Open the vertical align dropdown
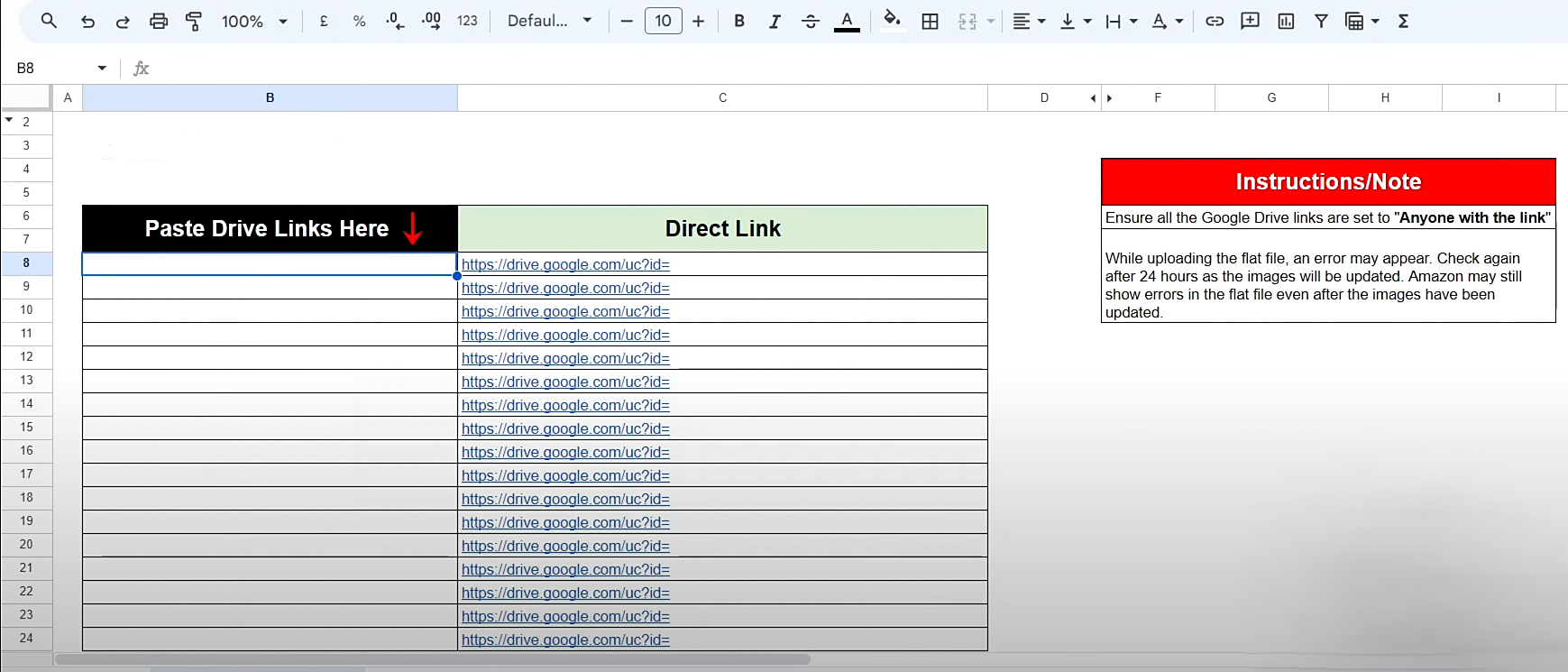Screen dimensions: 1568x672 tap(1075, 21)
